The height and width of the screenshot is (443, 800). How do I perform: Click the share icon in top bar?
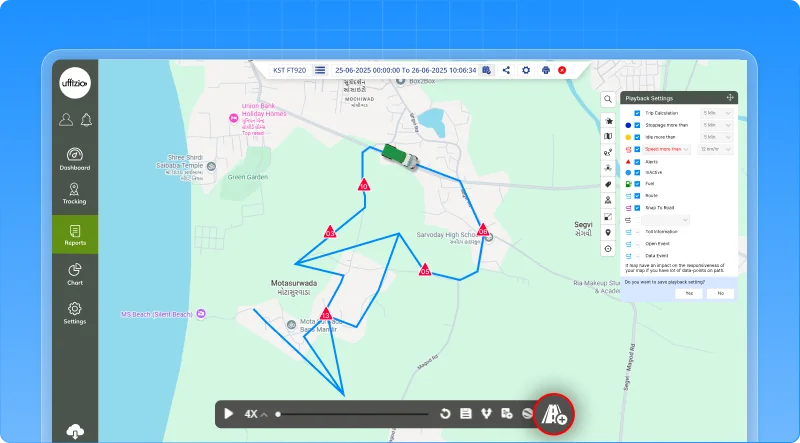pyautogui.click(x=506, y=70)
